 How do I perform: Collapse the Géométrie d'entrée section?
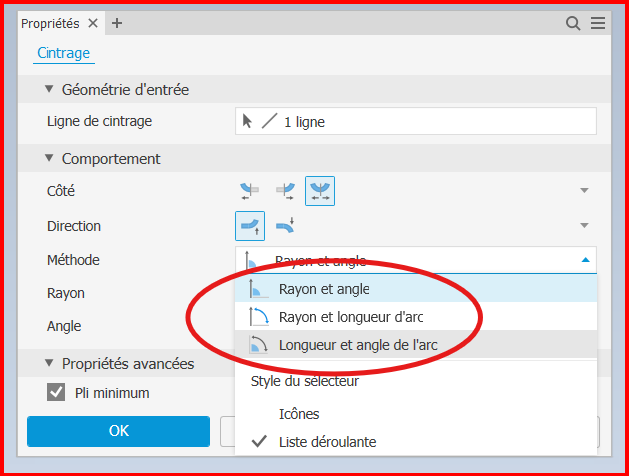point(49,90)
